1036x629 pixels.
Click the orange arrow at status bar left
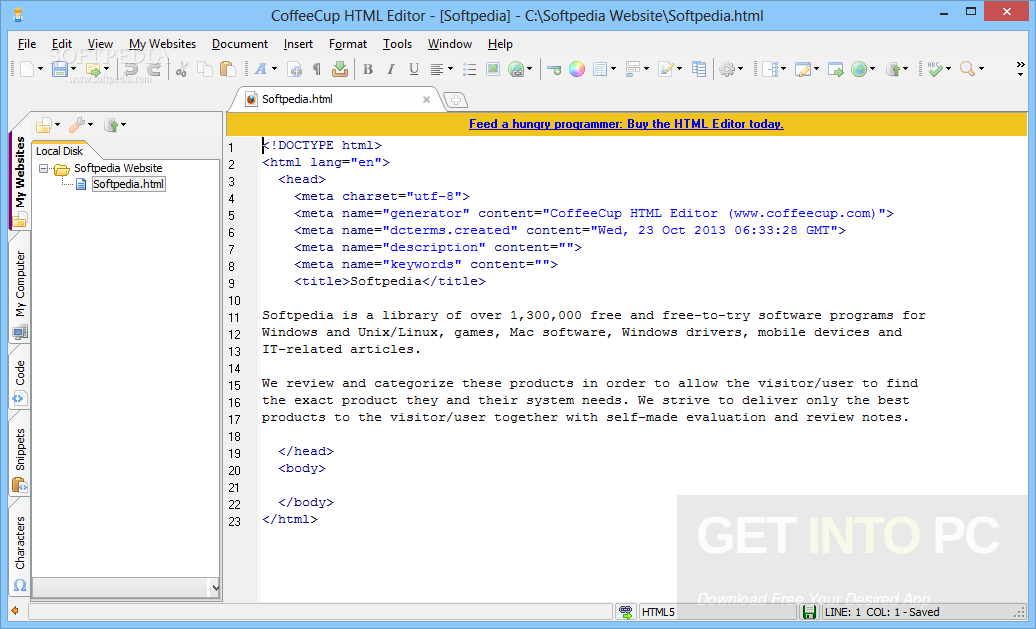pyautogui.click(x=15, y=611)
